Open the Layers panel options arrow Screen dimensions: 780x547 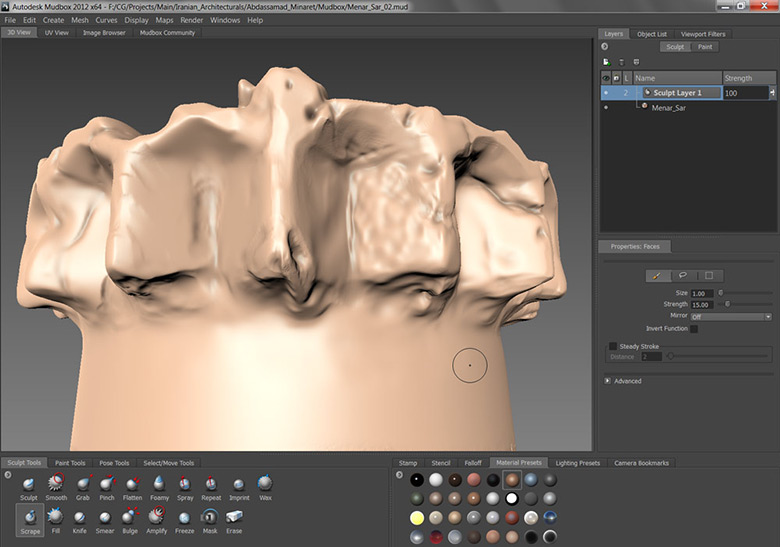(x=605, y=47)
